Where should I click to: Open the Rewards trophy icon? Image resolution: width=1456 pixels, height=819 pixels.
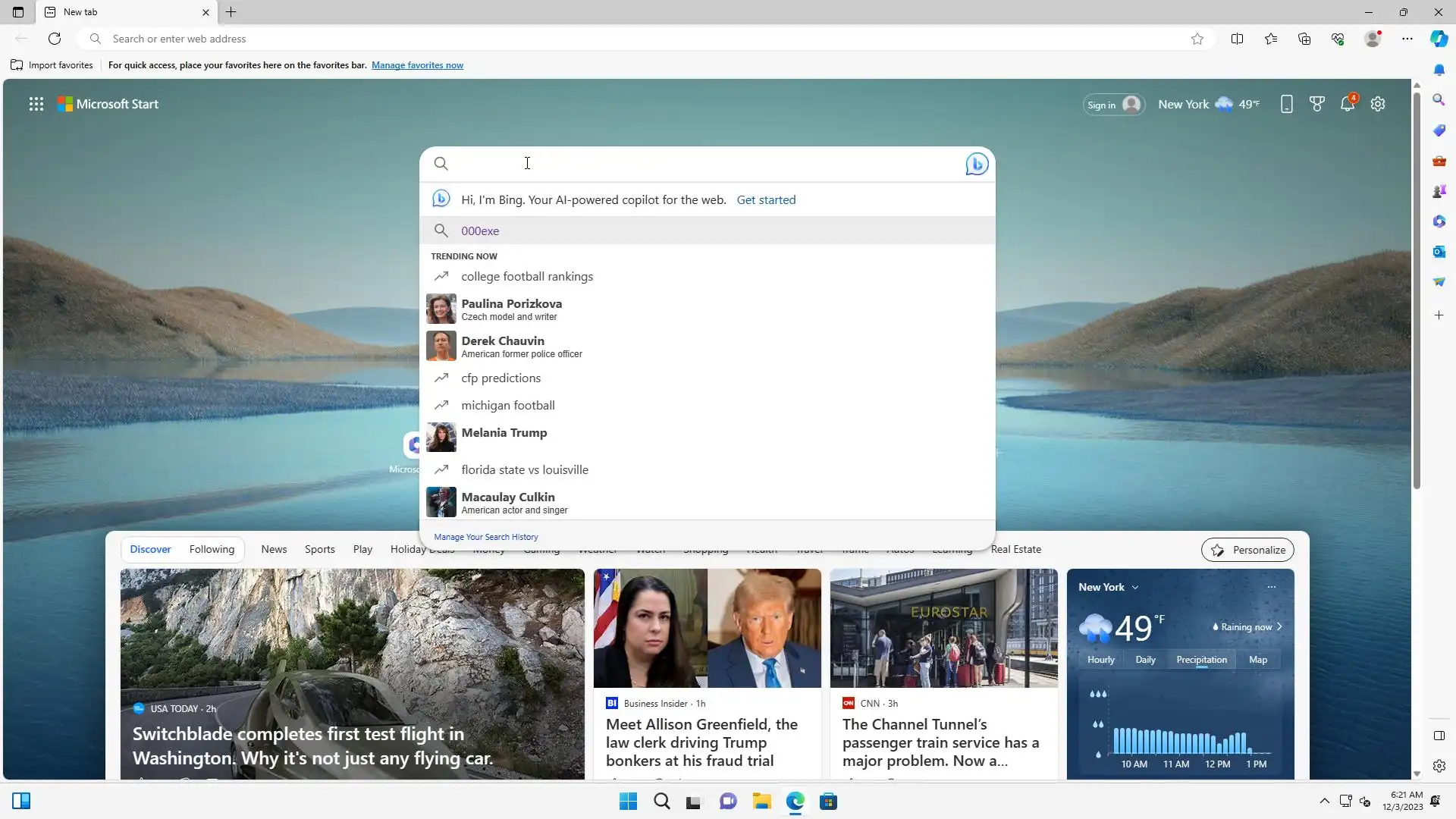tap(1317, 105)
